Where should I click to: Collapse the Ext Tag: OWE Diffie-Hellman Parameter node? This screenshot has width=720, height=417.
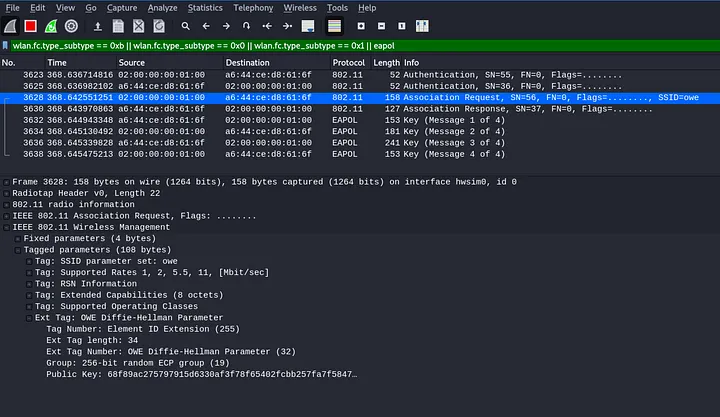click(x=29, y=317)
